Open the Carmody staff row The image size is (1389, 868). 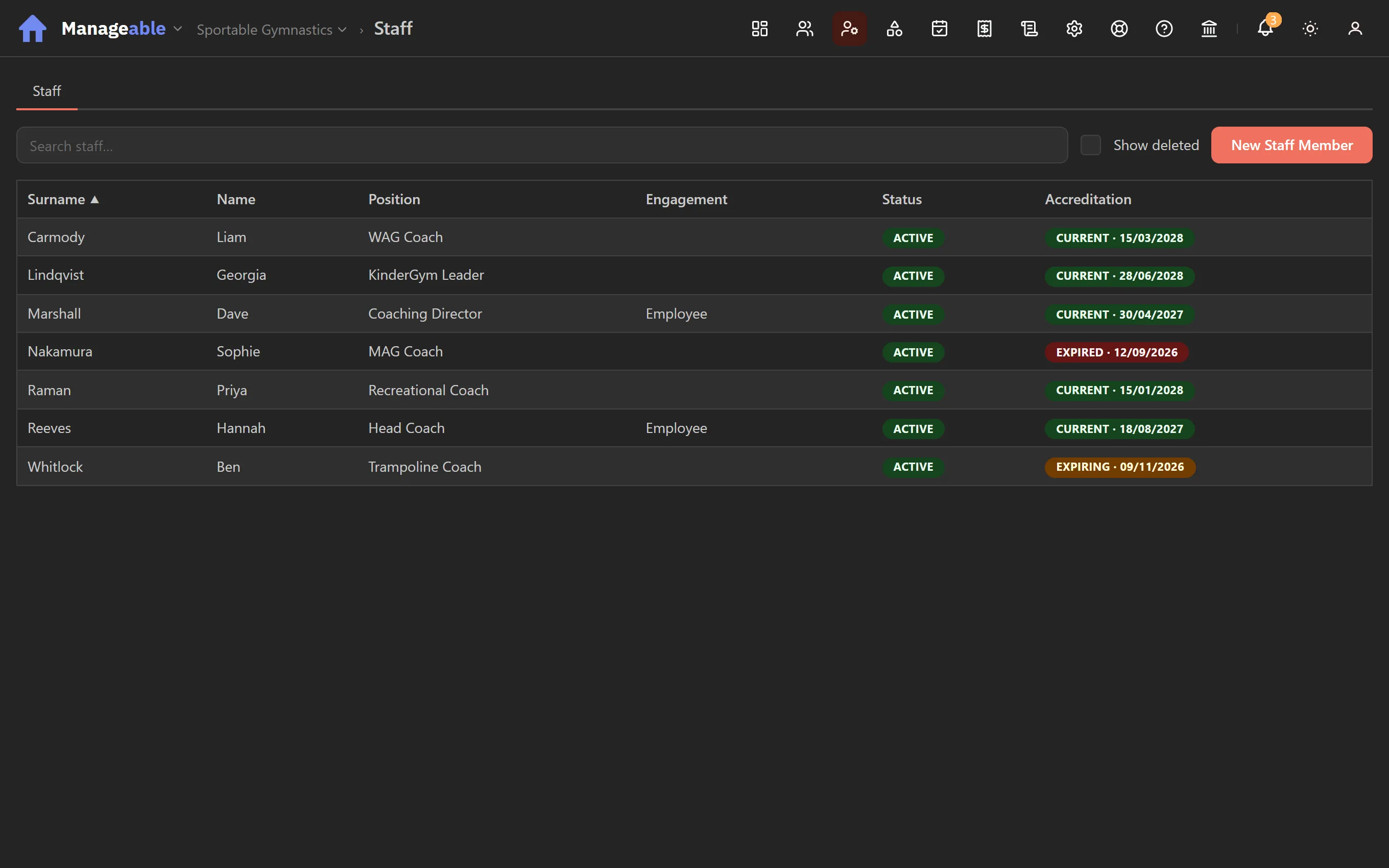[694, 237]
